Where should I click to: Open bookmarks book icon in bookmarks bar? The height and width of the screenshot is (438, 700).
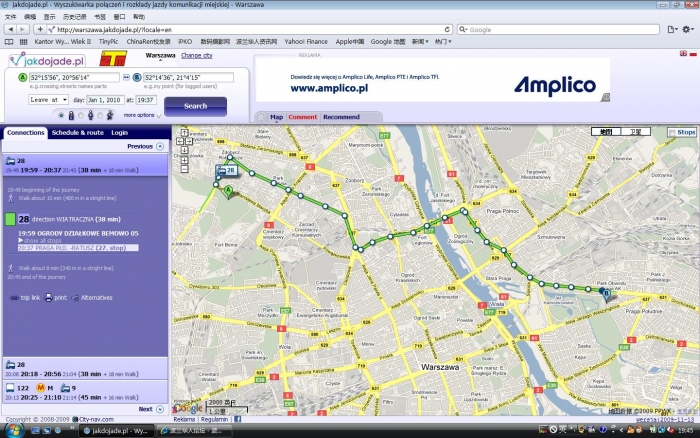click(9, 42)
